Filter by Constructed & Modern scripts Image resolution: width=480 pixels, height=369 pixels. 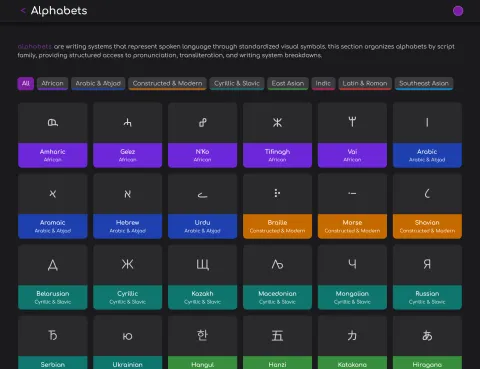coord(167,83)
